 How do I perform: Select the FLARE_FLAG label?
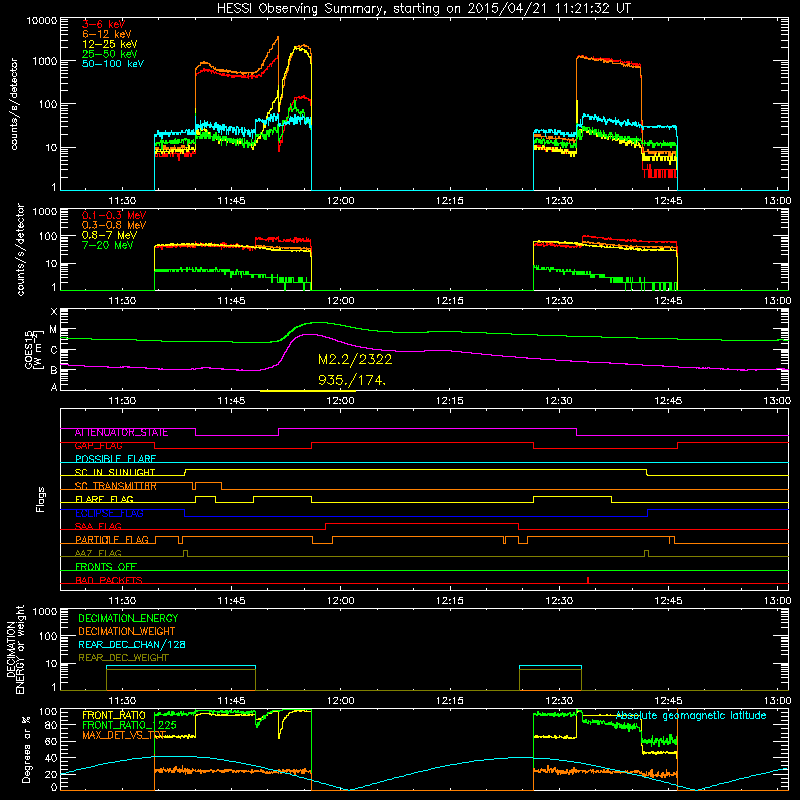point(104,499)
